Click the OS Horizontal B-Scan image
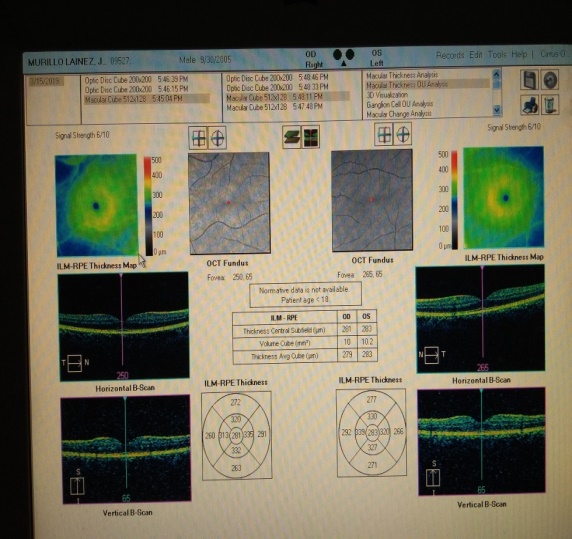Image resolution: width=572 pixels, height=539 pixels. tap(481, 319)
